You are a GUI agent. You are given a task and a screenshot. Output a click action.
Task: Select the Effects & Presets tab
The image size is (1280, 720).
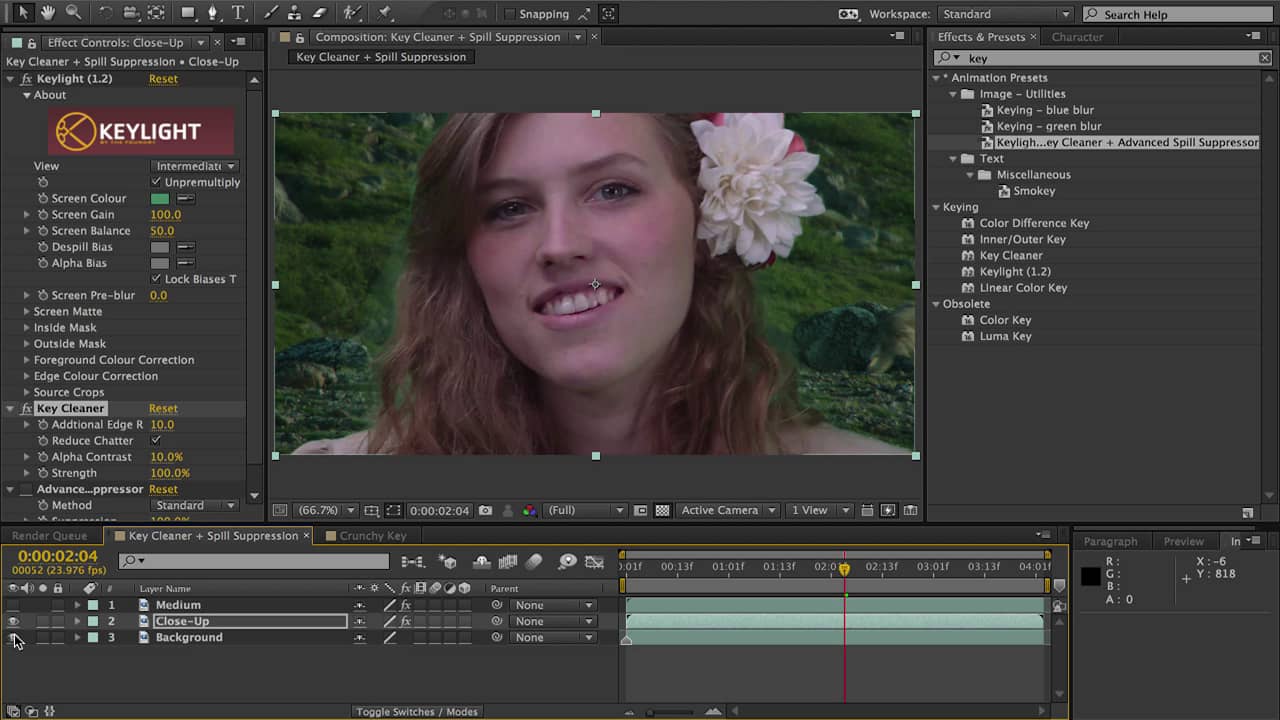click(x=981, y=37)
